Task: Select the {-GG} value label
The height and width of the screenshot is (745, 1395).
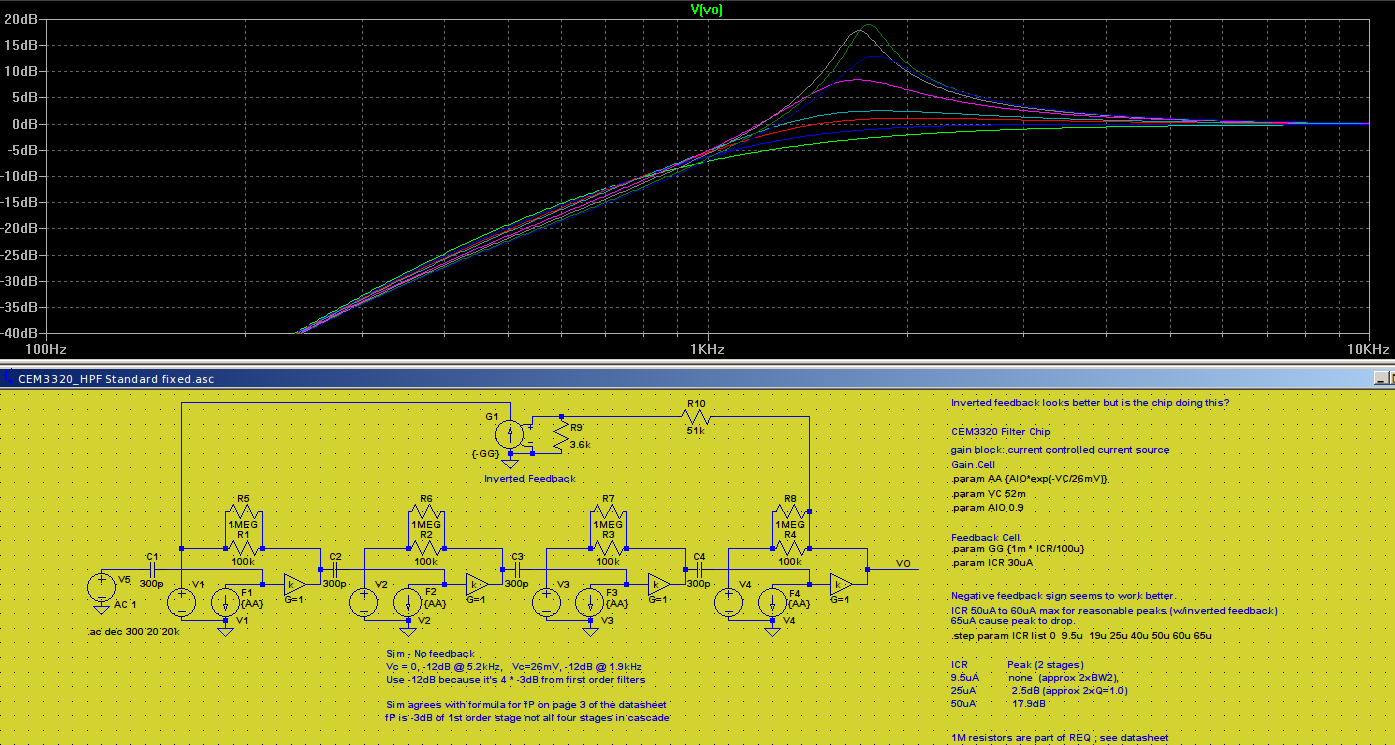Action: point(485,454)
